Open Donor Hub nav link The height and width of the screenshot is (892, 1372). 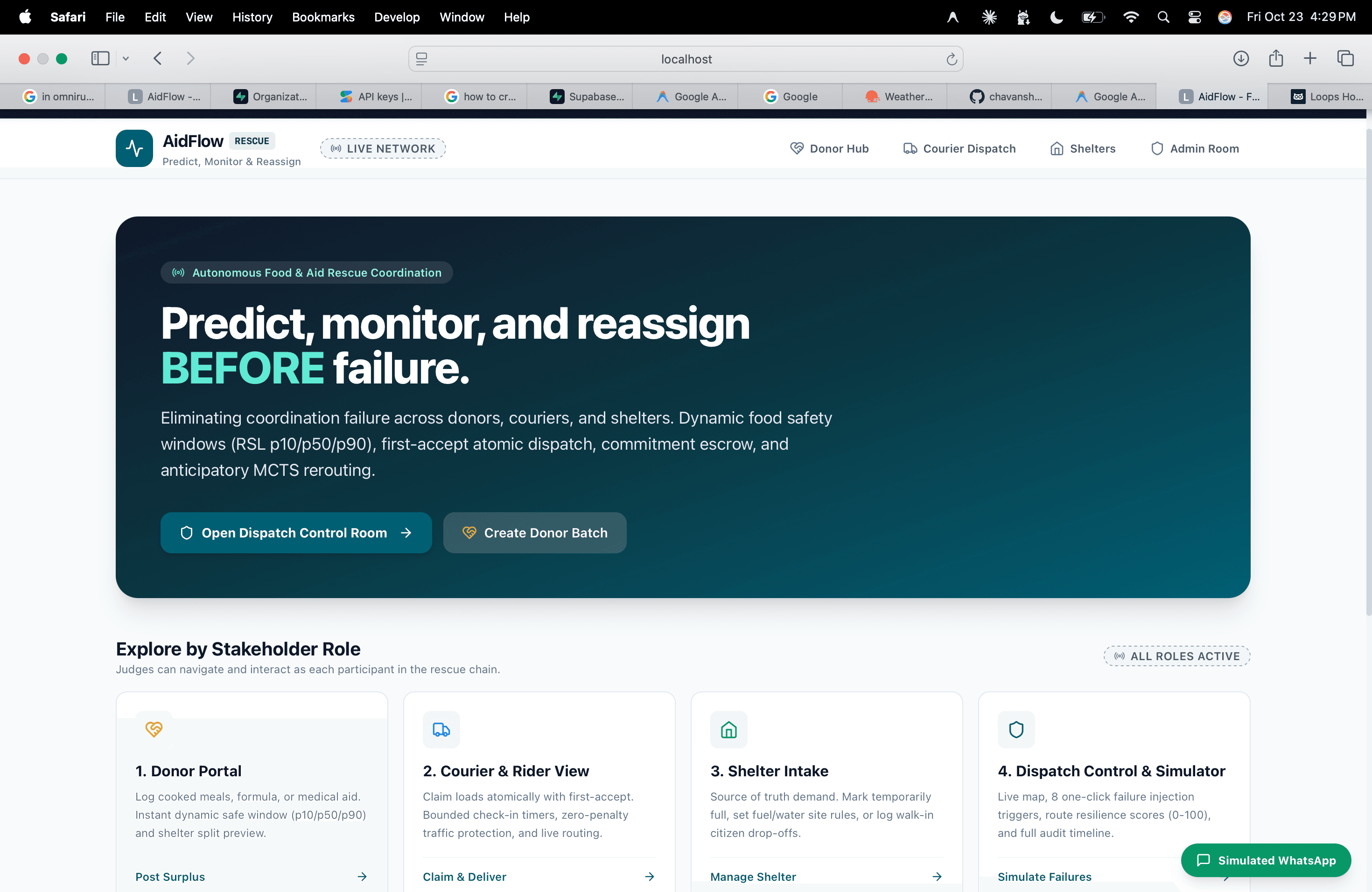[829, 149]
